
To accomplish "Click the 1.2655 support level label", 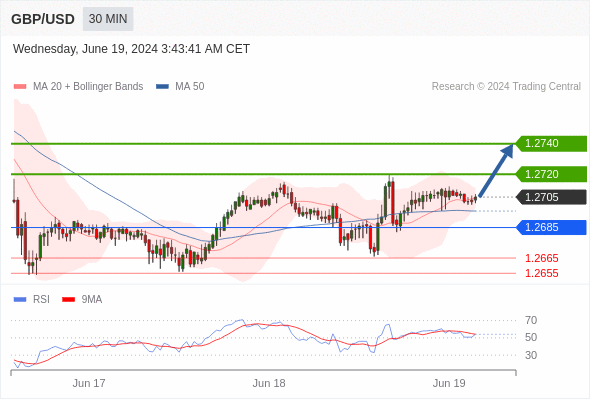I will tap(541, 273).
